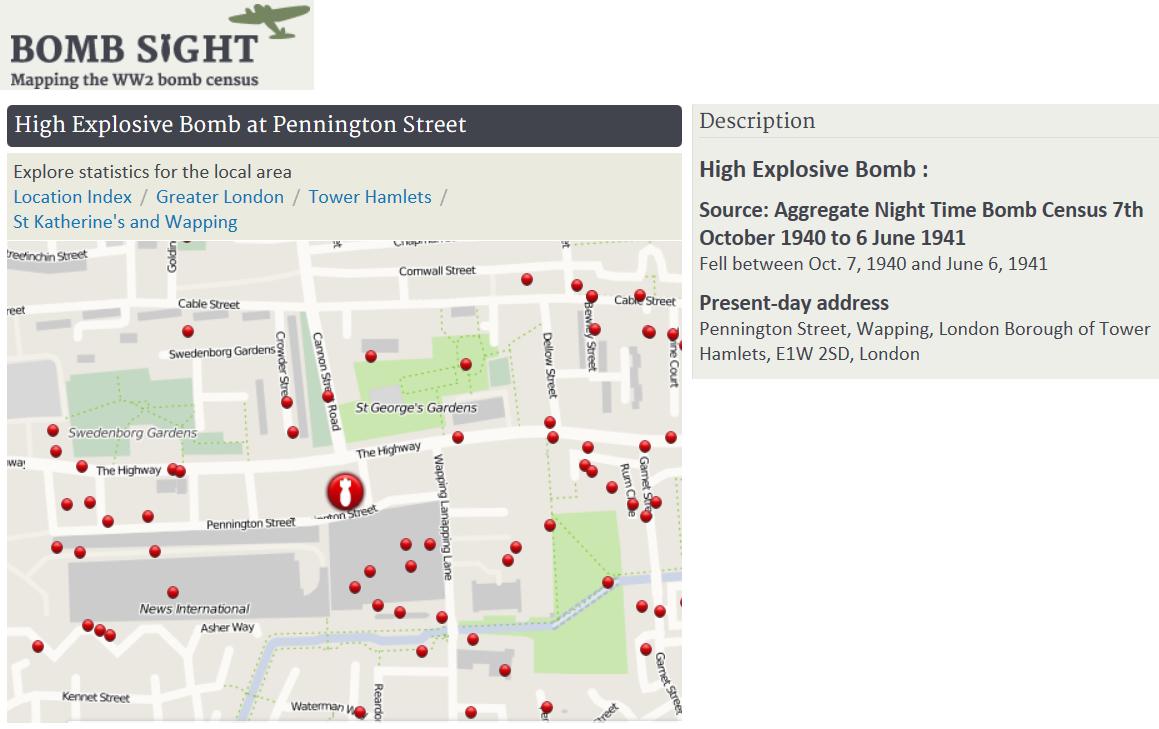Click the 'Source: Aggregate Night Time Bomb Census' text

pyautogui.click(x=921, y=223)
